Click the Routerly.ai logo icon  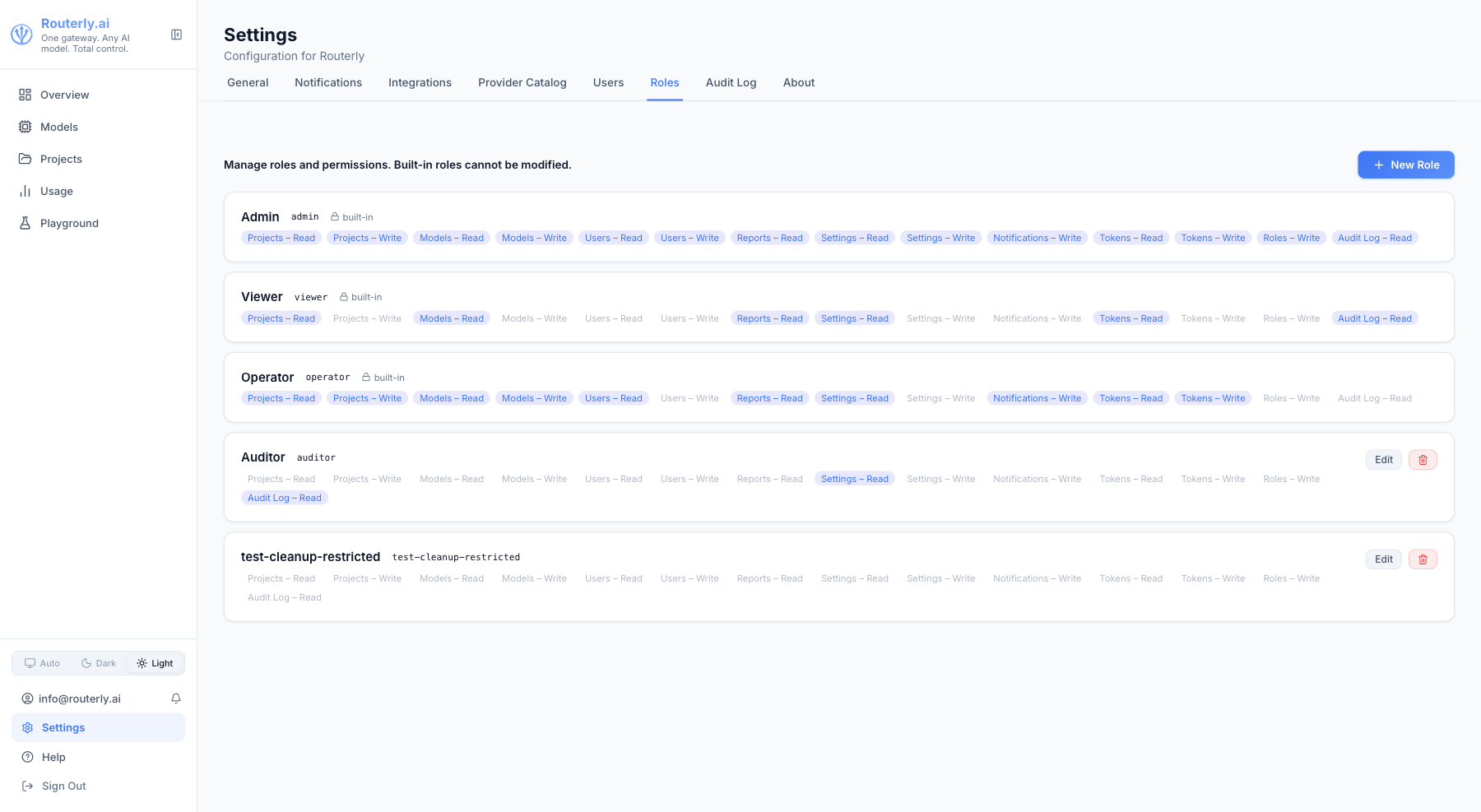point(21,35)
